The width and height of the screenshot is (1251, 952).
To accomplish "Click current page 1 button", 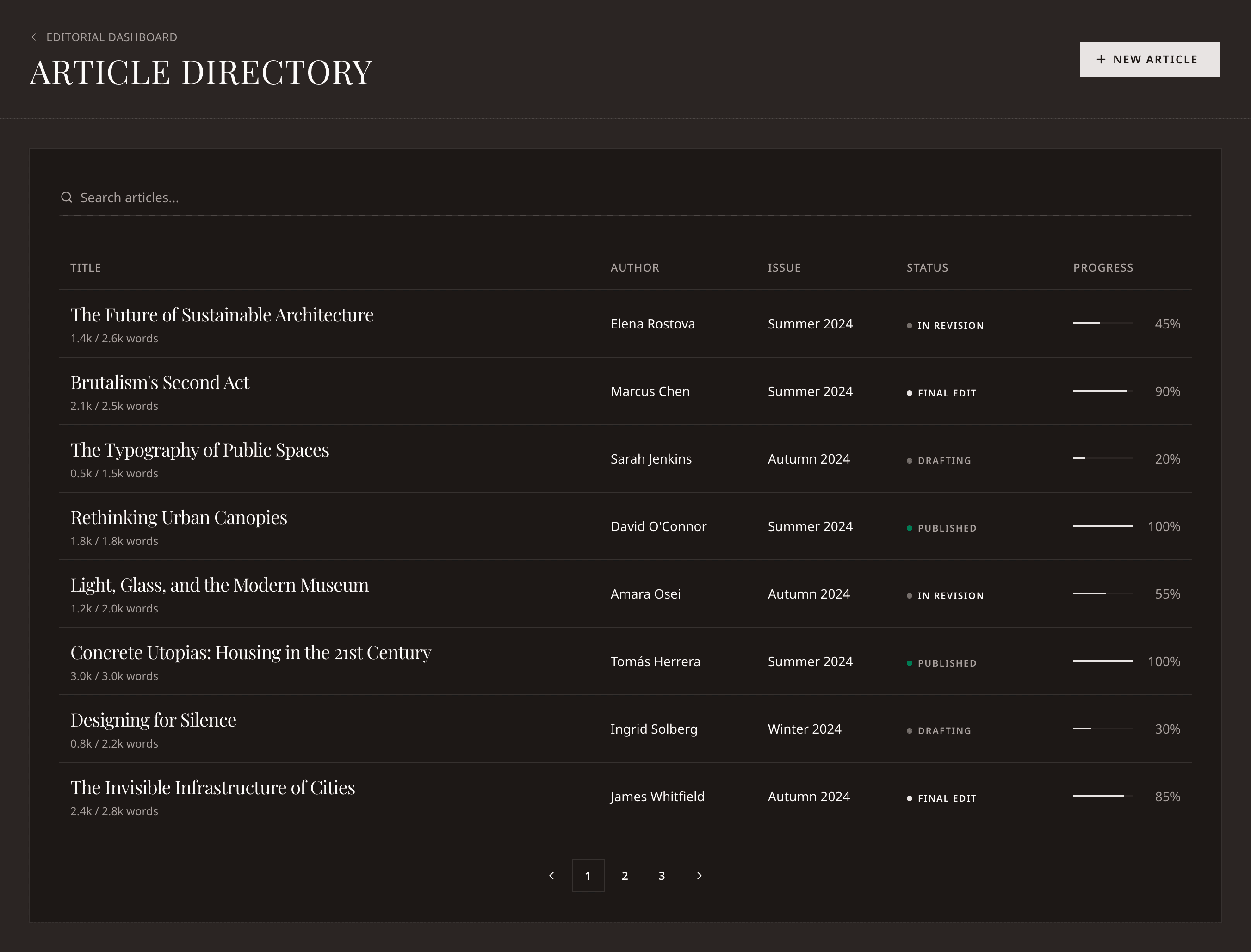I will (588, 876).
